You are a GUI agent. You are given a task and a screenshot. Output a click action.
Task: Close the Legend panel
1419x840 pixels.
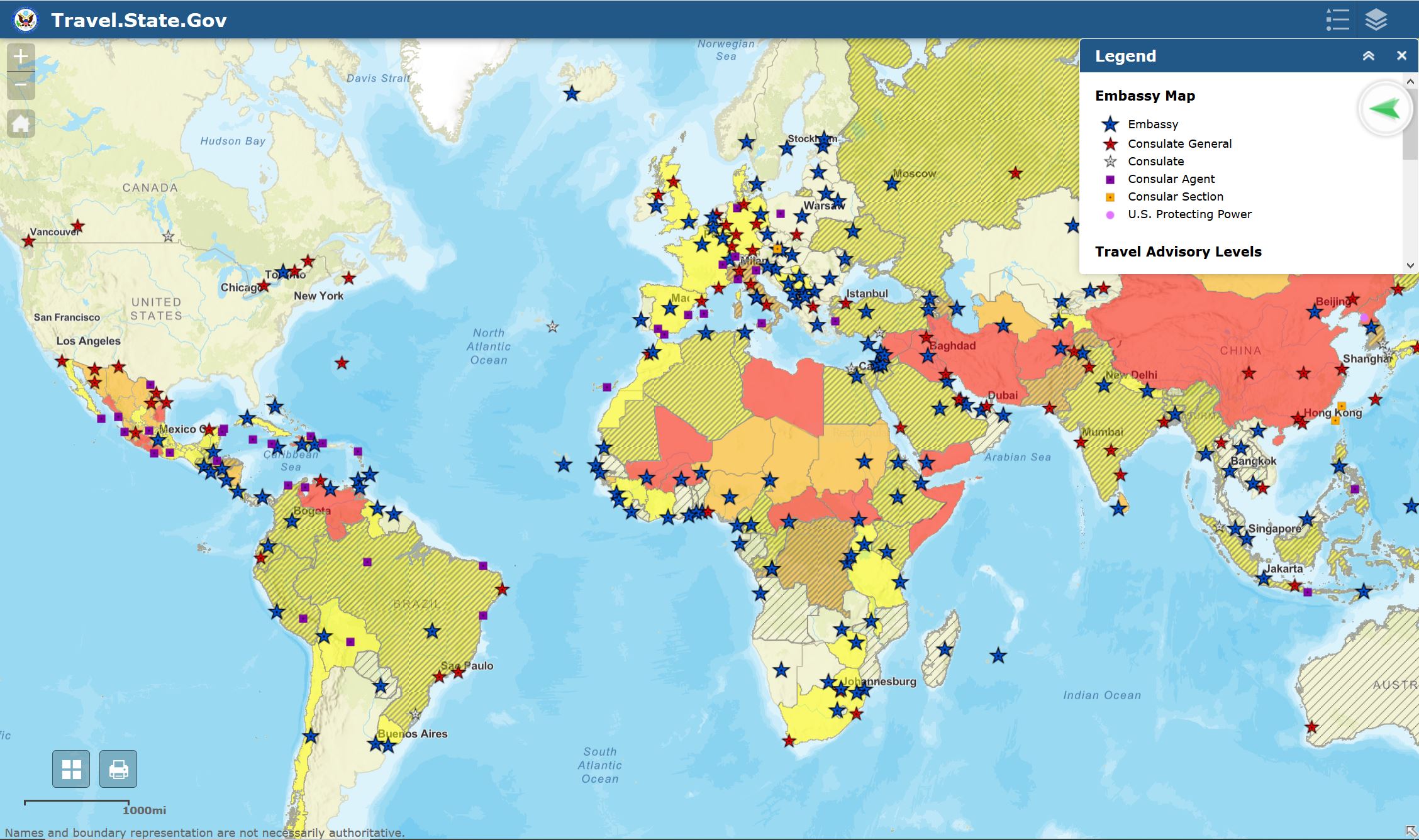coord(1401,56)
